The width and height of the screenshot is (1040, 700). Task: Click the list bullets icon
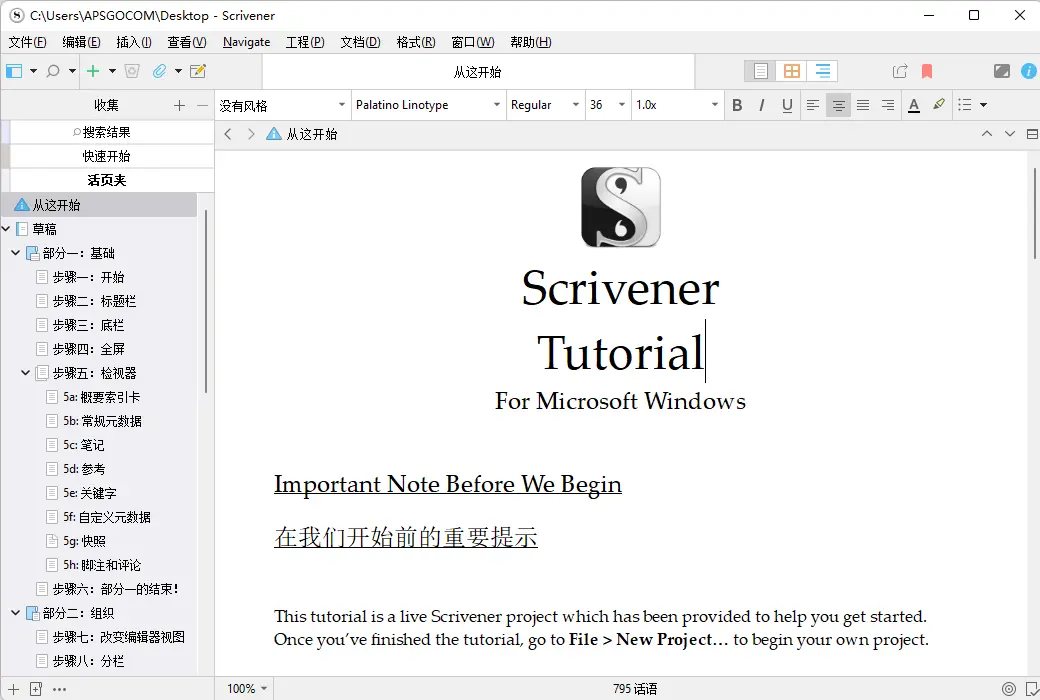(x=965, y=105)
